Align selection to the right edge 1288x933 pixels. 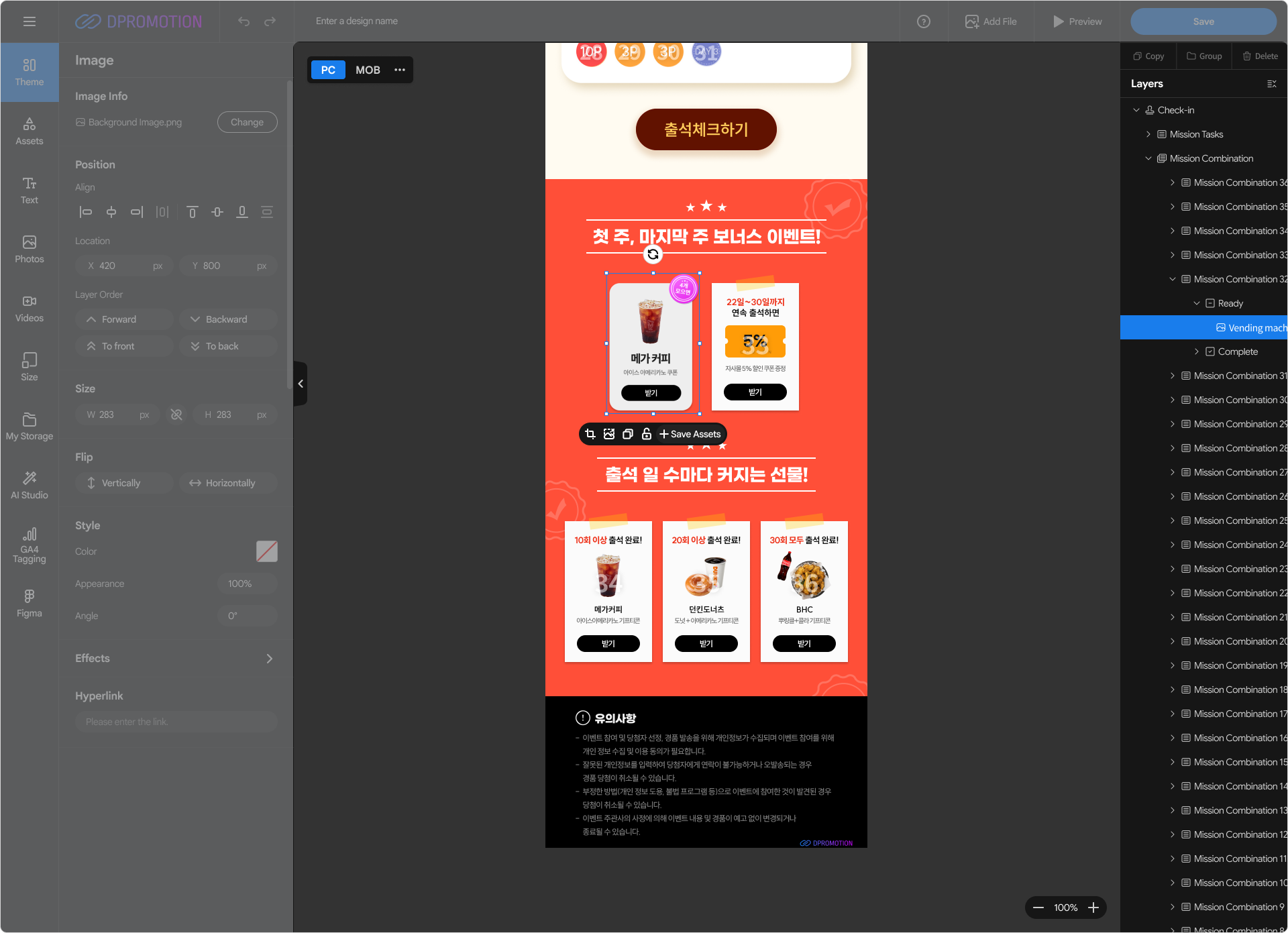point(137,212)
